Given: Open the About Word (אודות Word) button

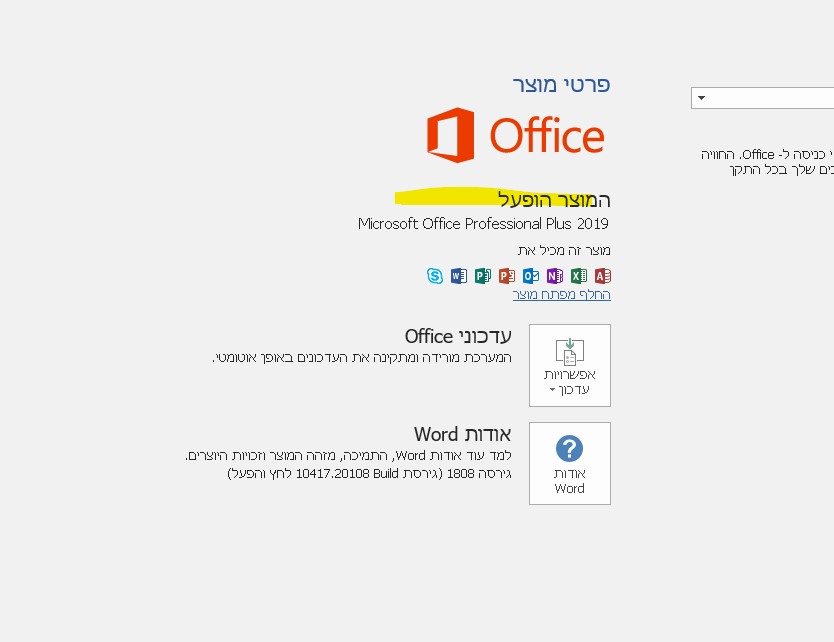Looking at the screenshot, I should pyautogui.click(x=570, y=463).
